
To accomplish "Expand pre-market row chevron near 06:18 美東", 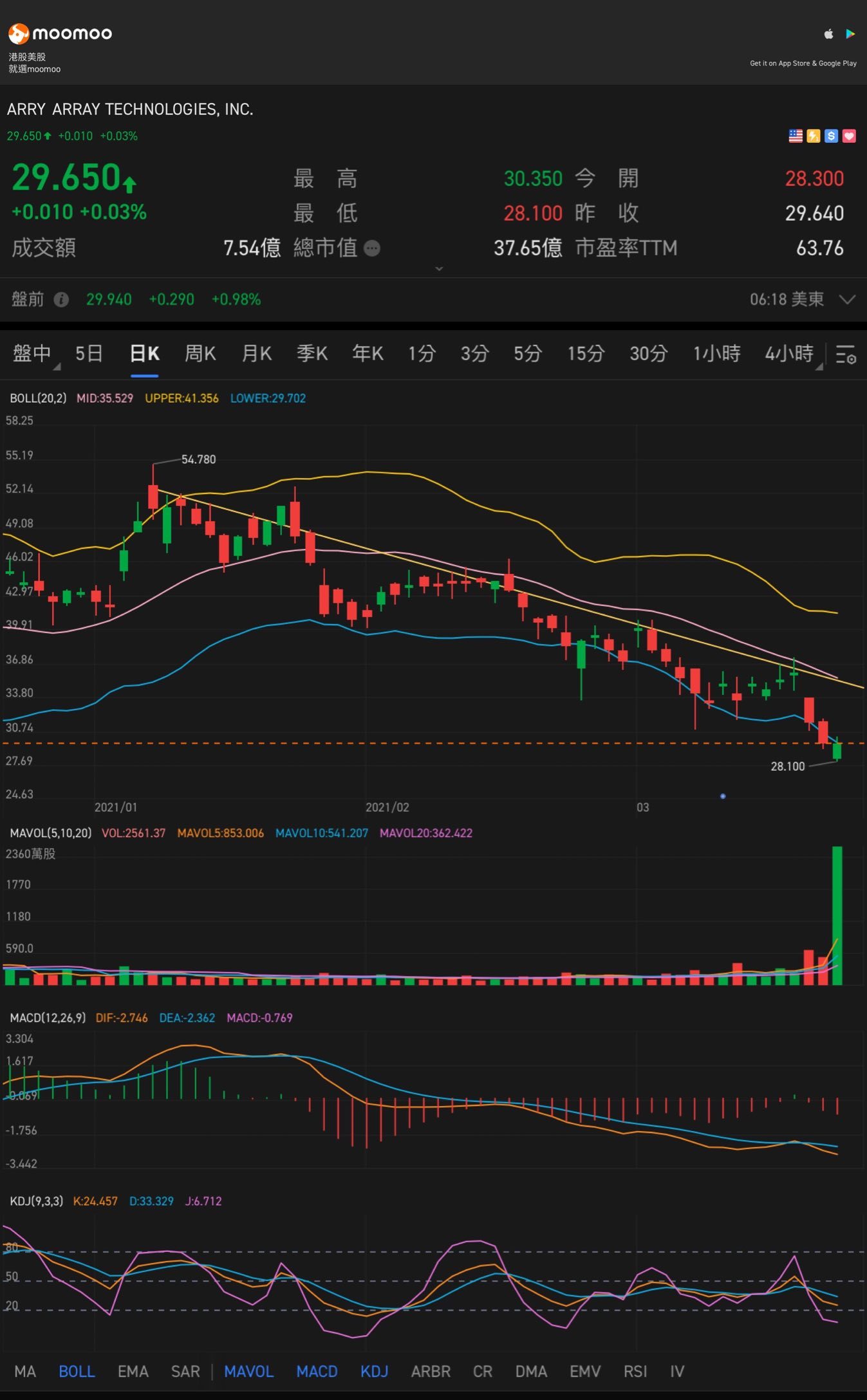I will [x=848, y=300].
